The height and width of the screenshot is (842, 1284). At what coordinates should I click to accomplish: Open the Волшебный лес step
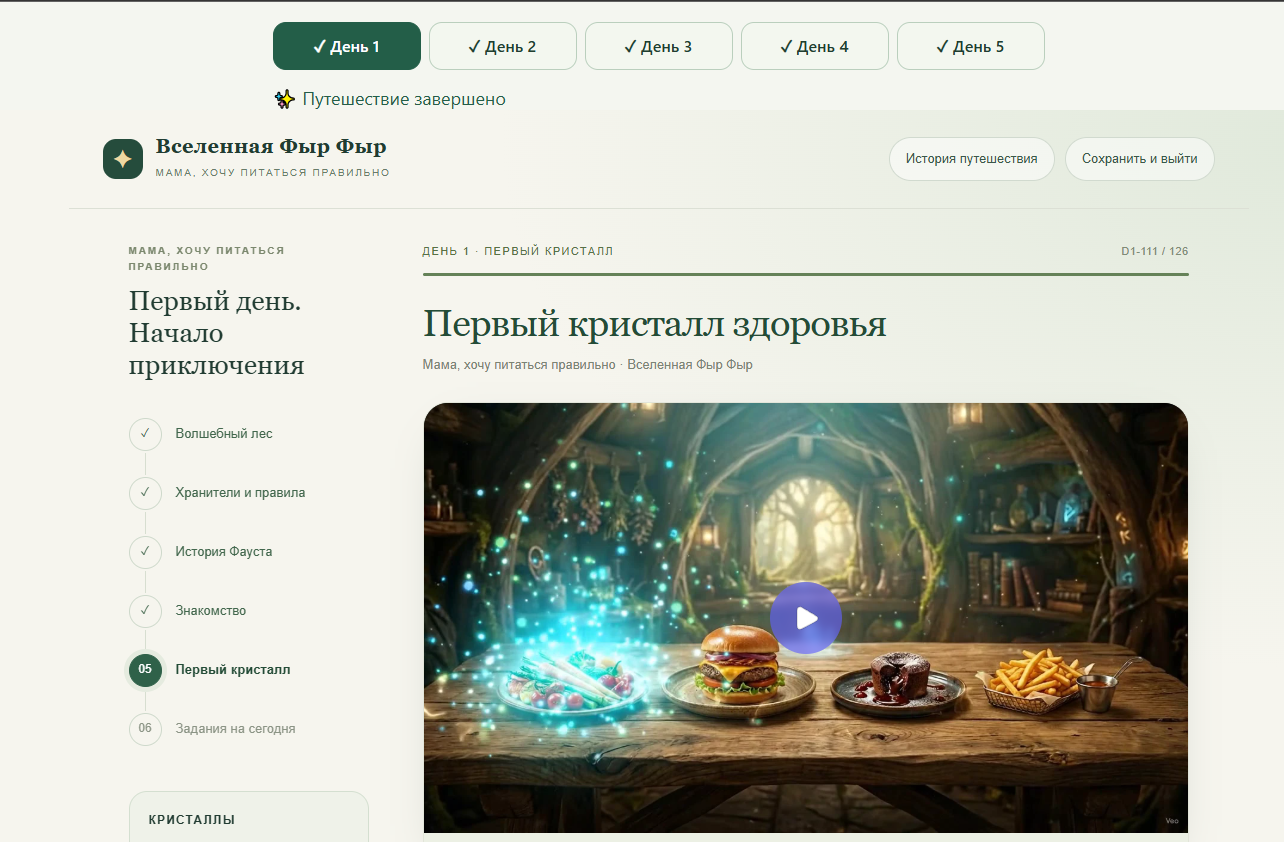point(224,434)
